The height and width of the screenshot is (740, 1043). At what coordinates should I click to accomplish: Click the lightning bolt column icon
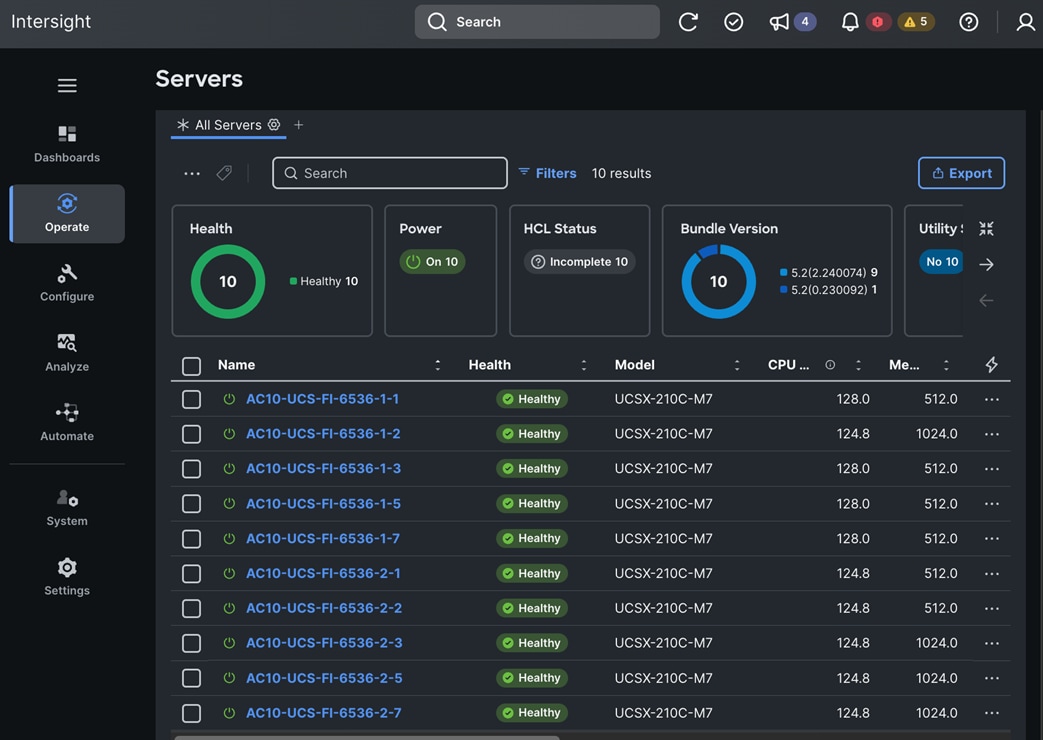click(x=992, y=365)
